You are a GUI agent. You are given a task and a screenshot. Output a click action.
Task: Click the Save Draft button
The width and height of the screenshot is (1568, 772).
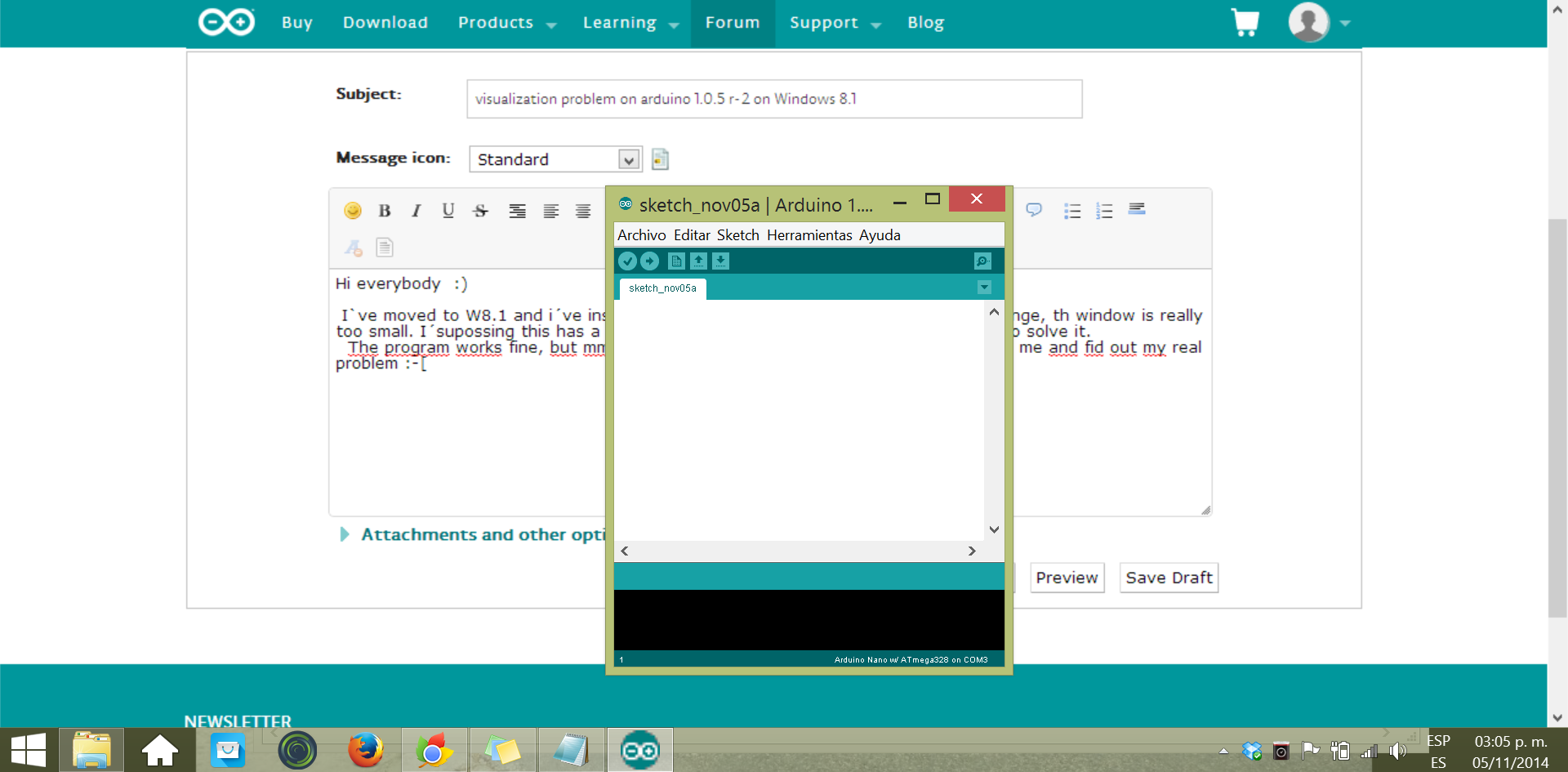1169,578
